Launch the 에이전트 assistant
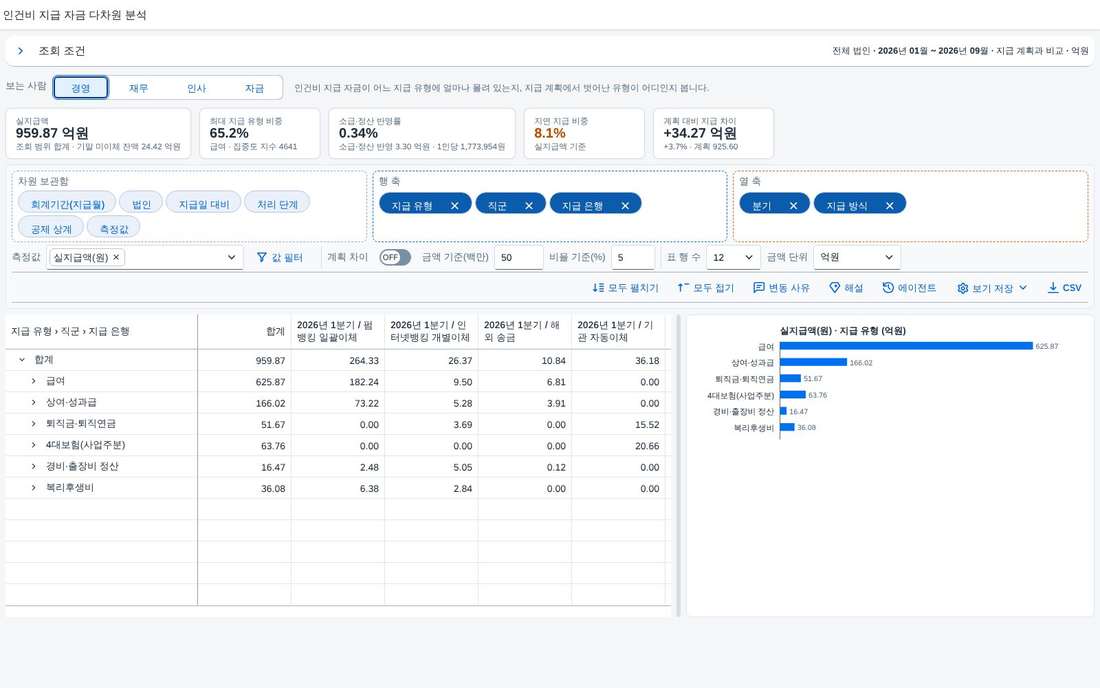 pyautogui.click(x=909, y=288)
